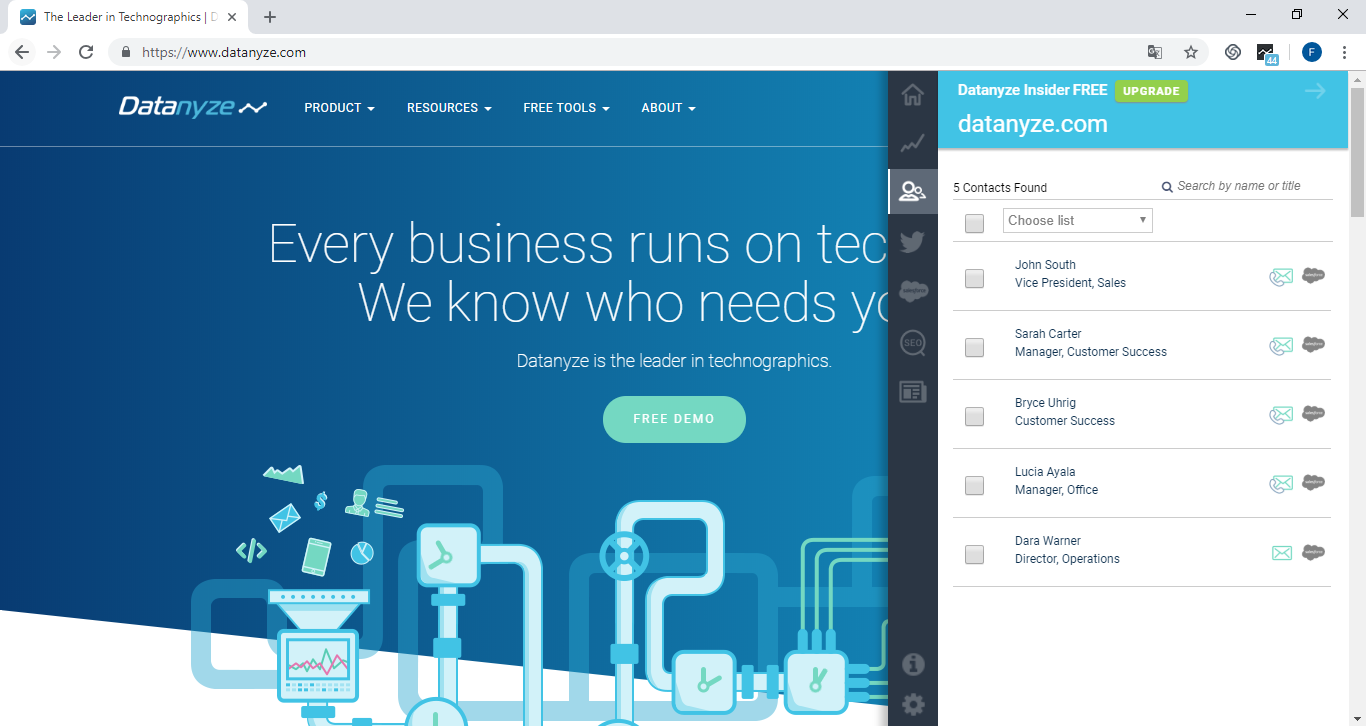The image size is (1366, 726).
Task: Click the contact name John South
Action: (1045, 265)
